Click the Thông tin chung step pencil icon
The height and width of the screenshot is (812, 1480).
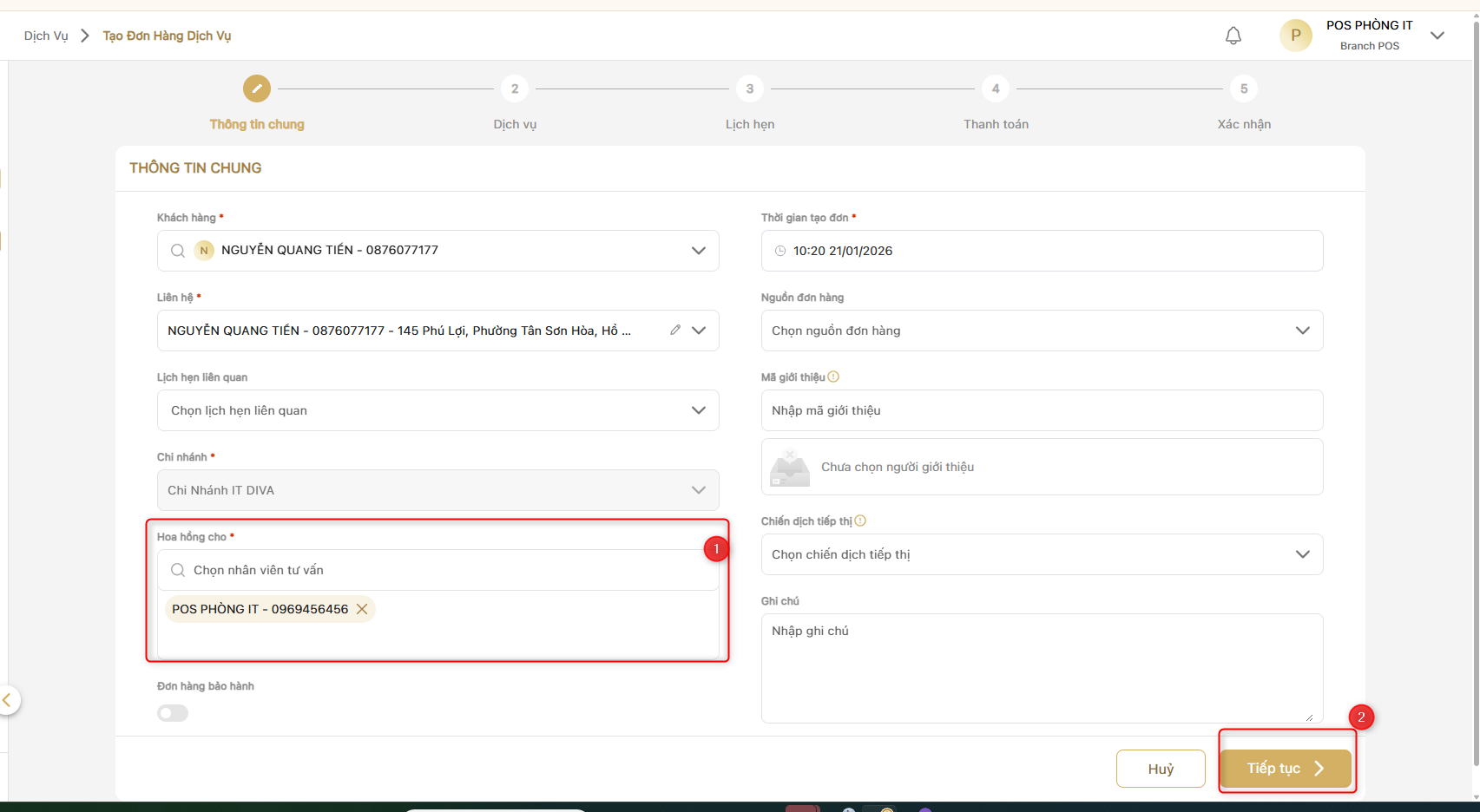pyautogui.click(x=257, y=88)
